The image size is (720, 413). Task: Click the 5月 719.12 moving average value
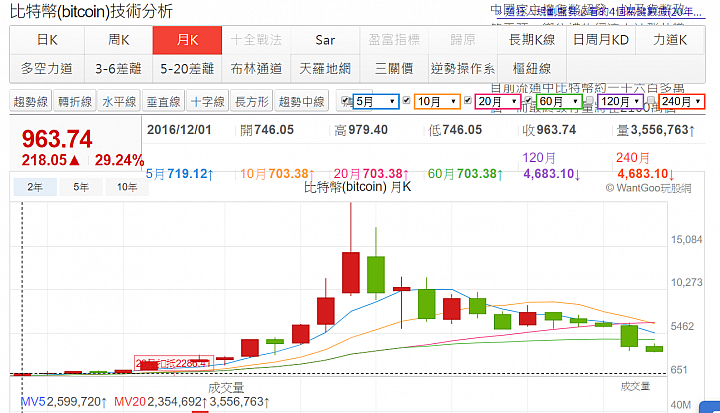pos(180,174)
